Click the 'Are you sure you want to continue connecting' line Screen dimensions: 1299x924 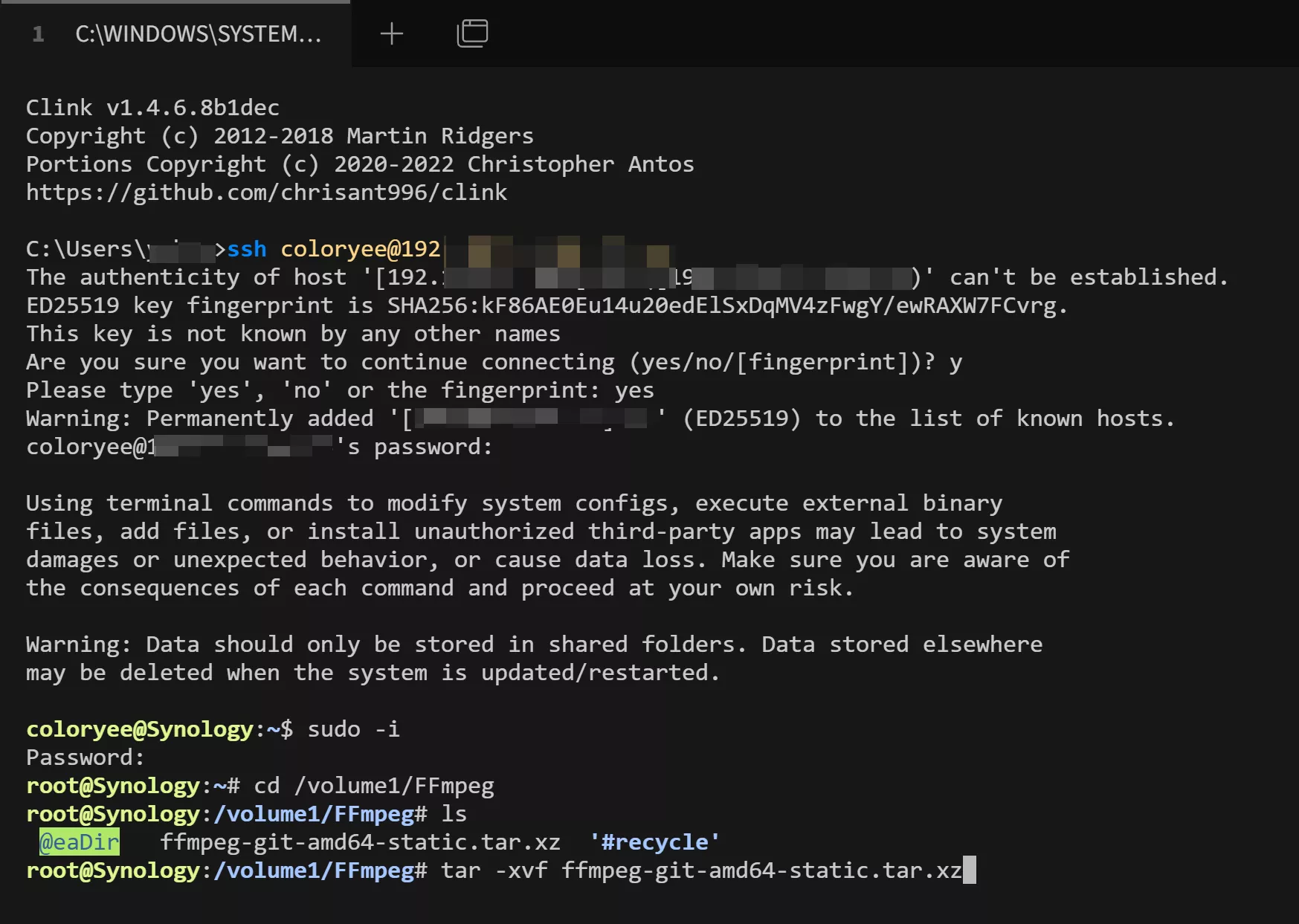(x=494, y=362)
